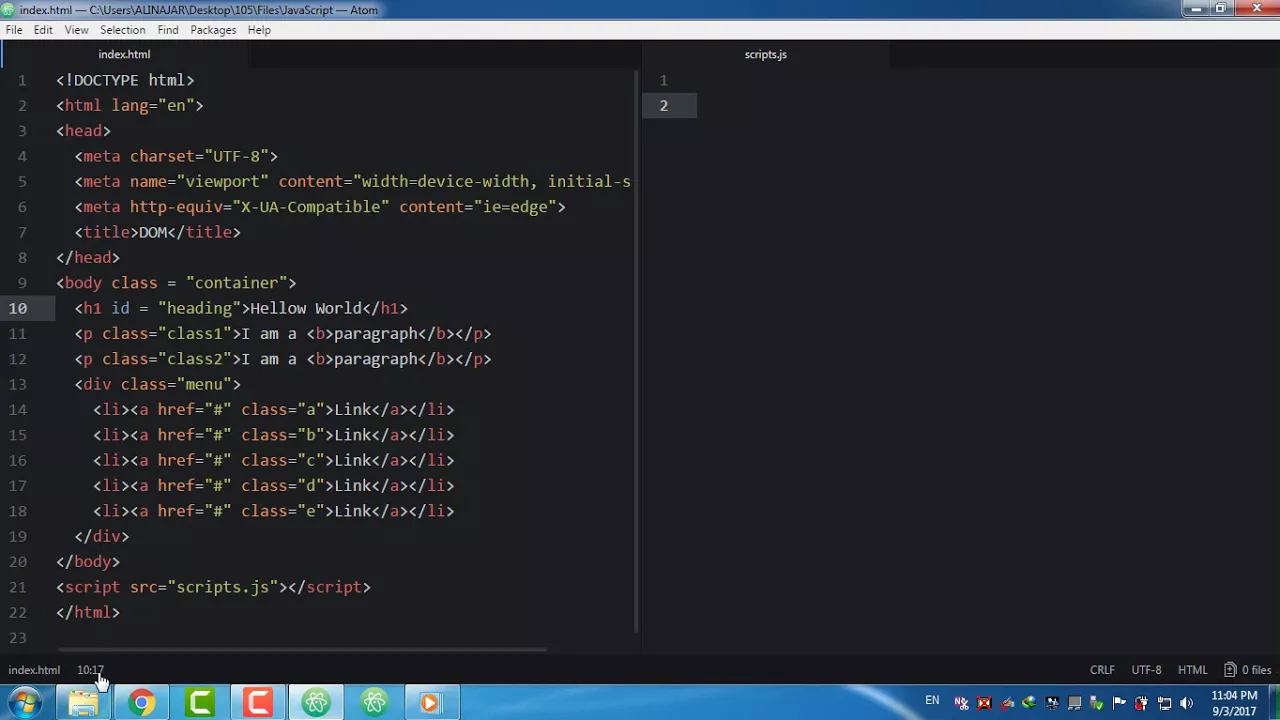
Task: Click line number 1 in scripts.js gutter
Action: (663, 80)
